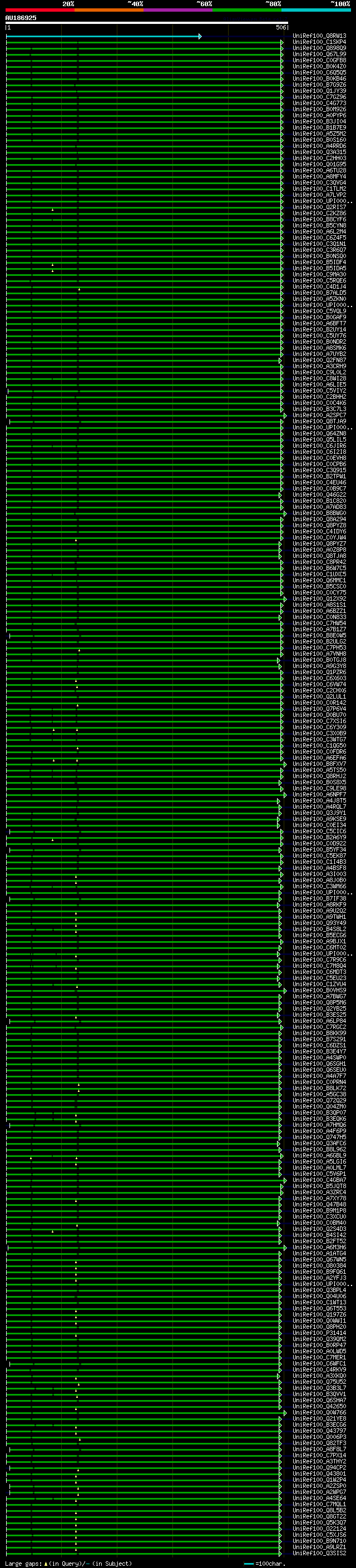
Task: Click the white query sequence bar
Action: coord(147,22)
